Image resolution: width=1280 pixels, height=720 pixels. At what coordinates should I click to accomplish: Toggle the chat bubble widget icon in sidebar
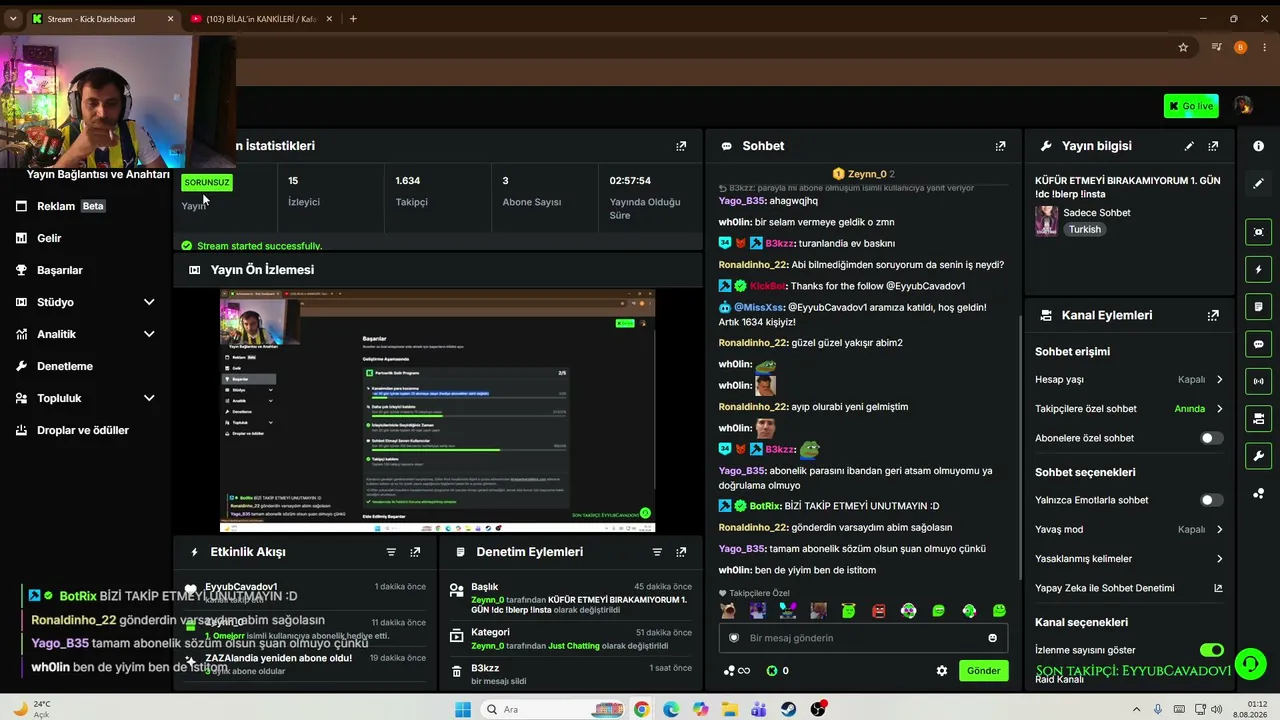pyautogui.click(x=1258, y=344)
